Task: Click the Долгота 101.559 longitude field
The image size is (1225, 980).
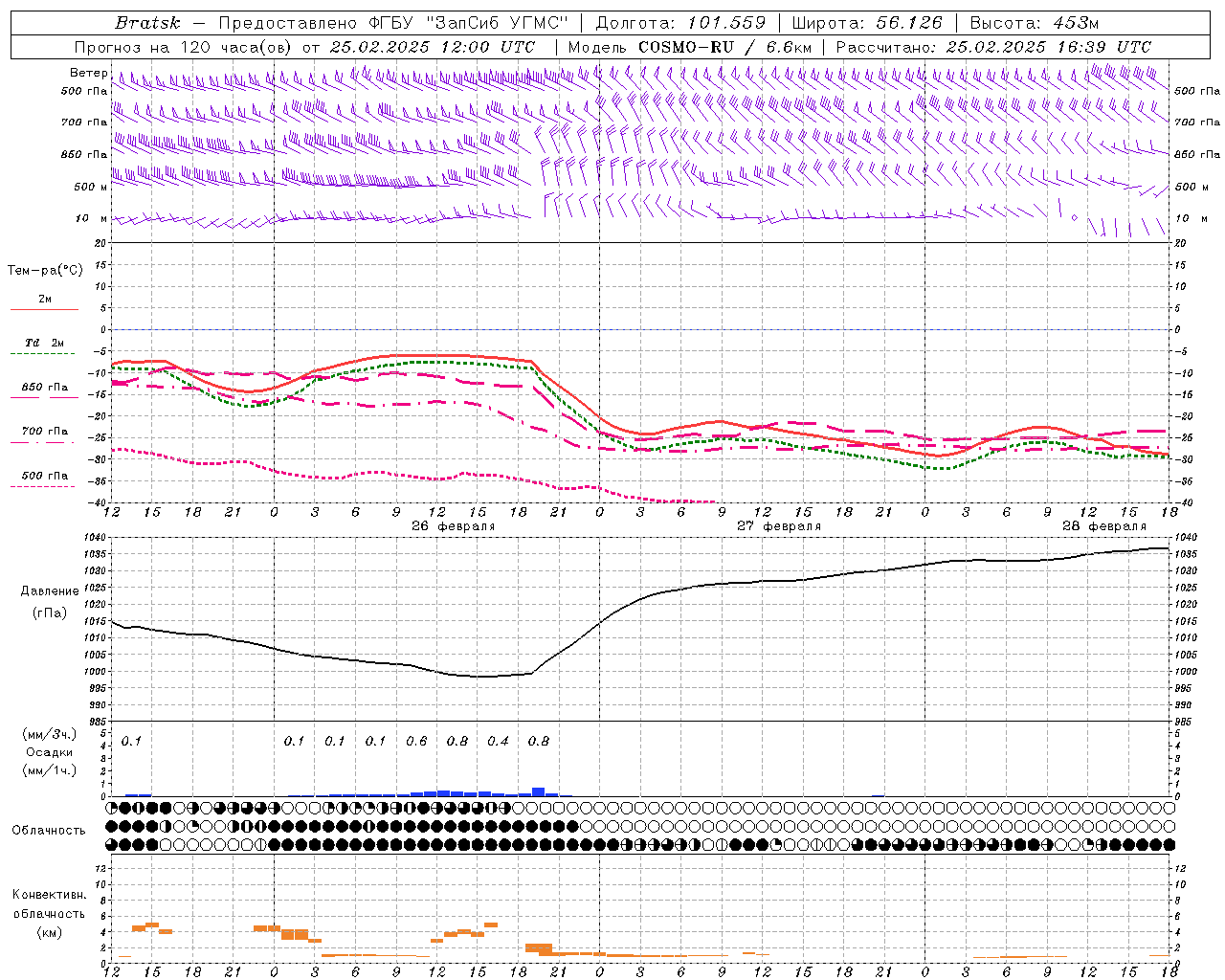Action: coord(680,23)
